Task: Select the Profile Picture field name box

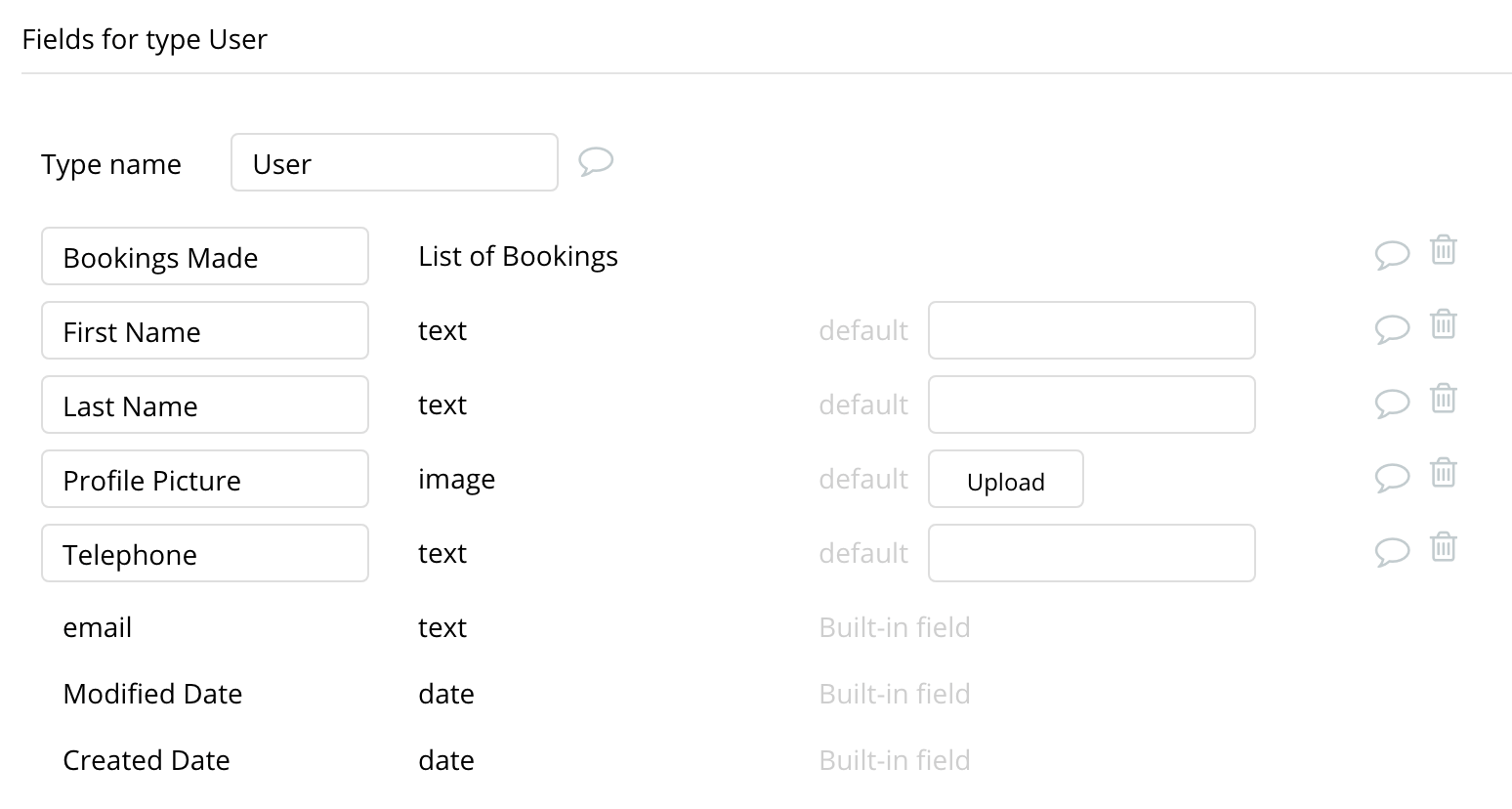Action: click(204, 479)
